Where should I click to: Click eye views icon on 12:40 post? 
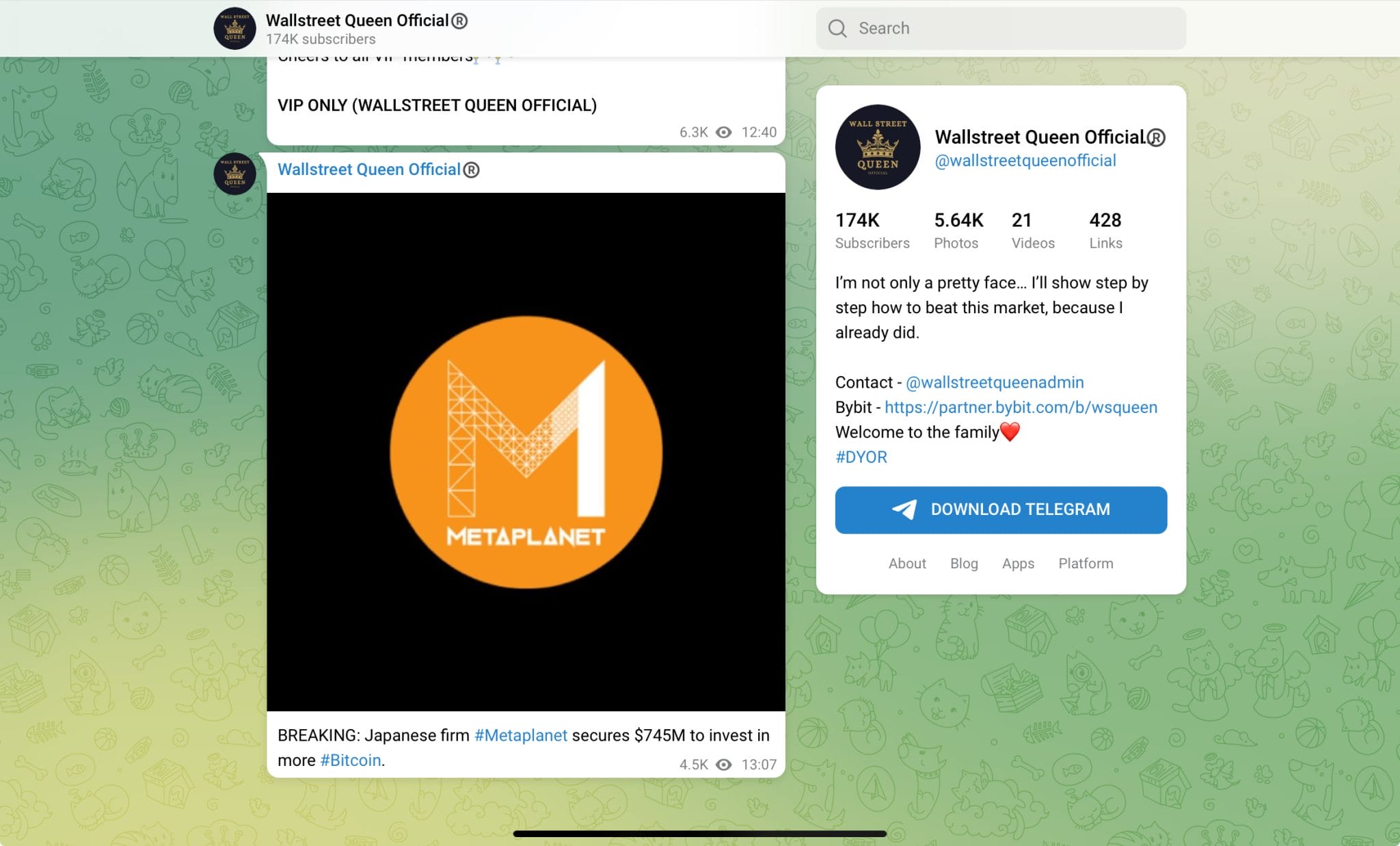coord(723,132)
